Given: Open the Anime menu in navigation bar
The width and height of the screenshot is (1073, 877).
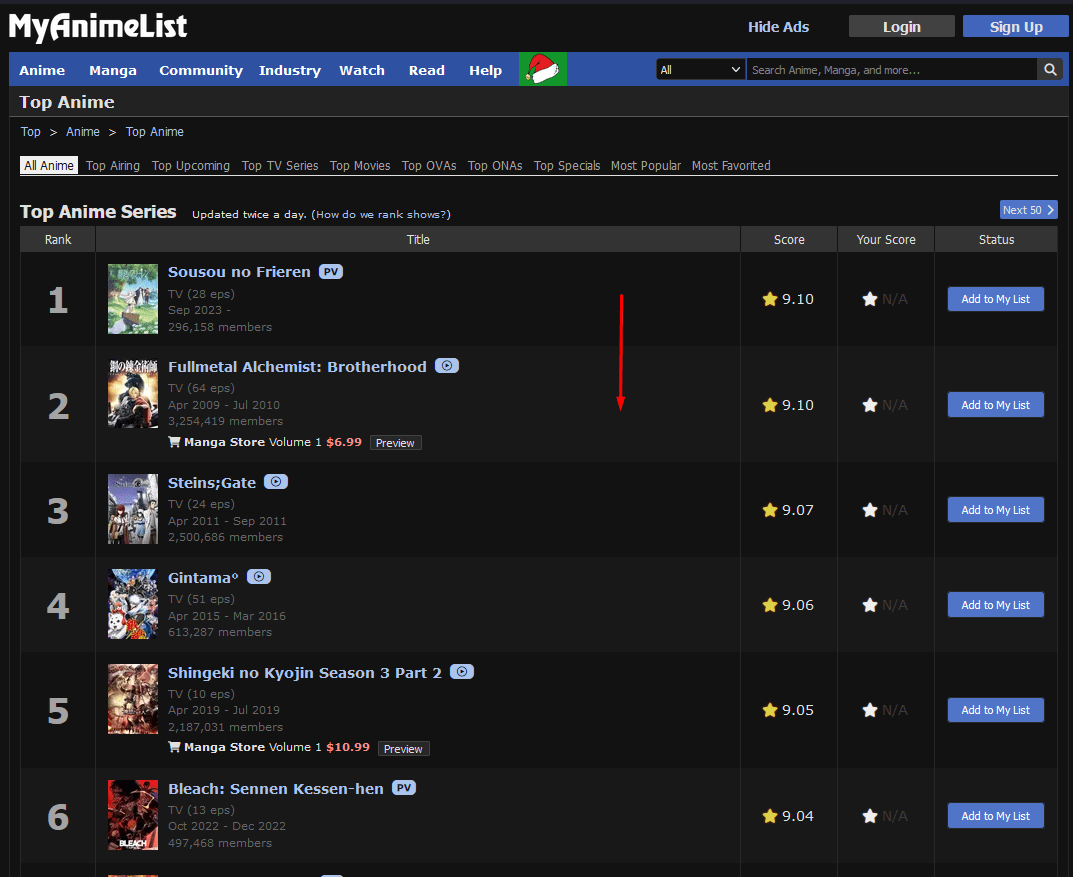Looking at the screenshot, I should pyautogui.click(x=42, y=70).
